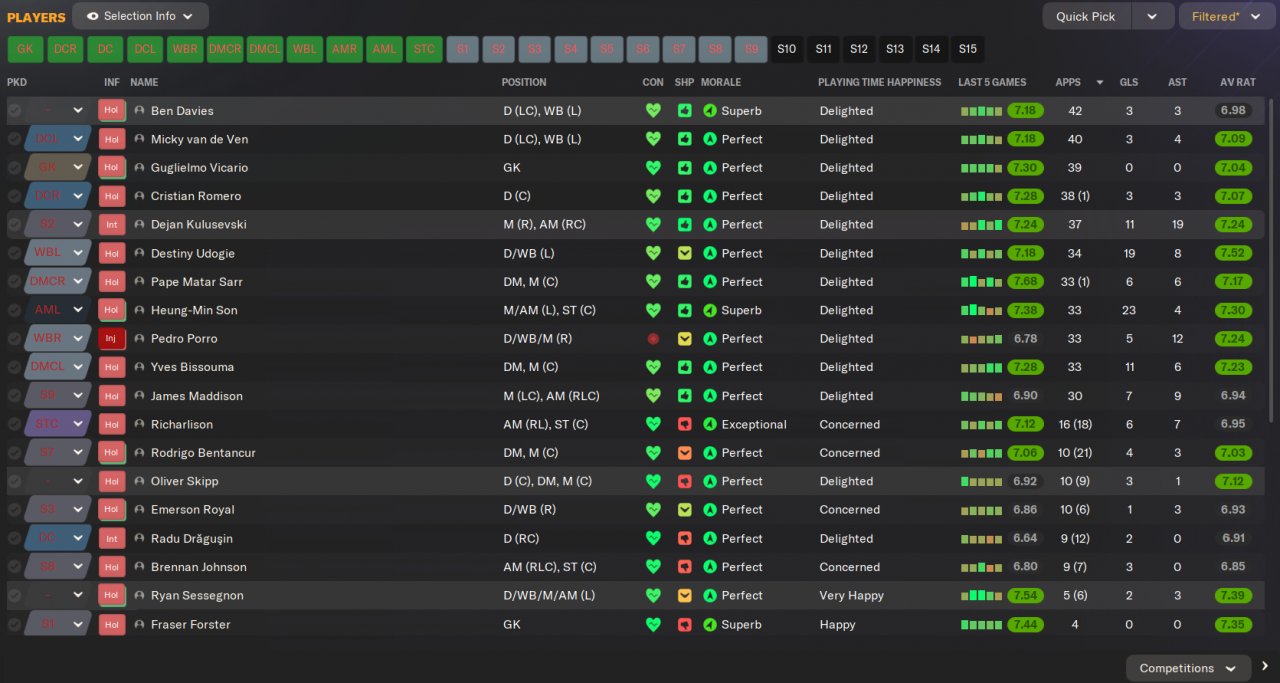This screenshot has height=683, width=1280.
Task: Click Fraser Forster's morale arrow icon
Action: 710,624
